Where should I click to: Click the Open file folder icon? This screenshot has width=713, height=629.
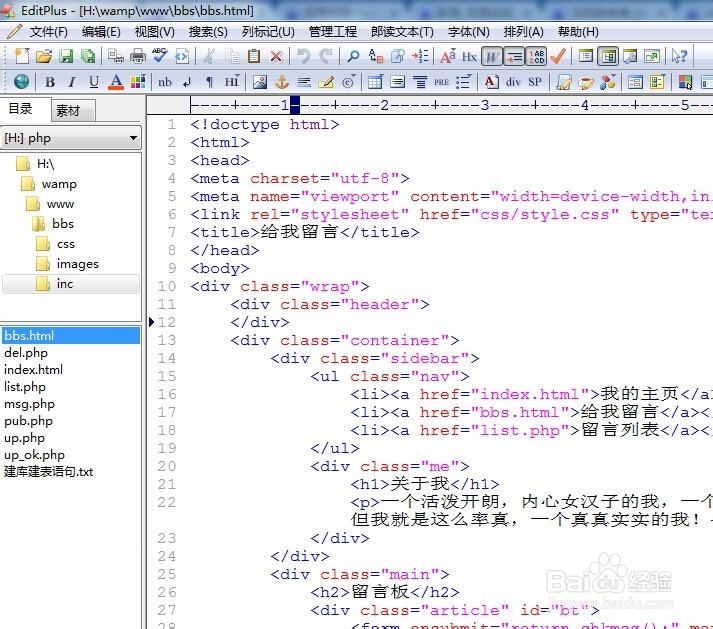[x=44, y=56]
